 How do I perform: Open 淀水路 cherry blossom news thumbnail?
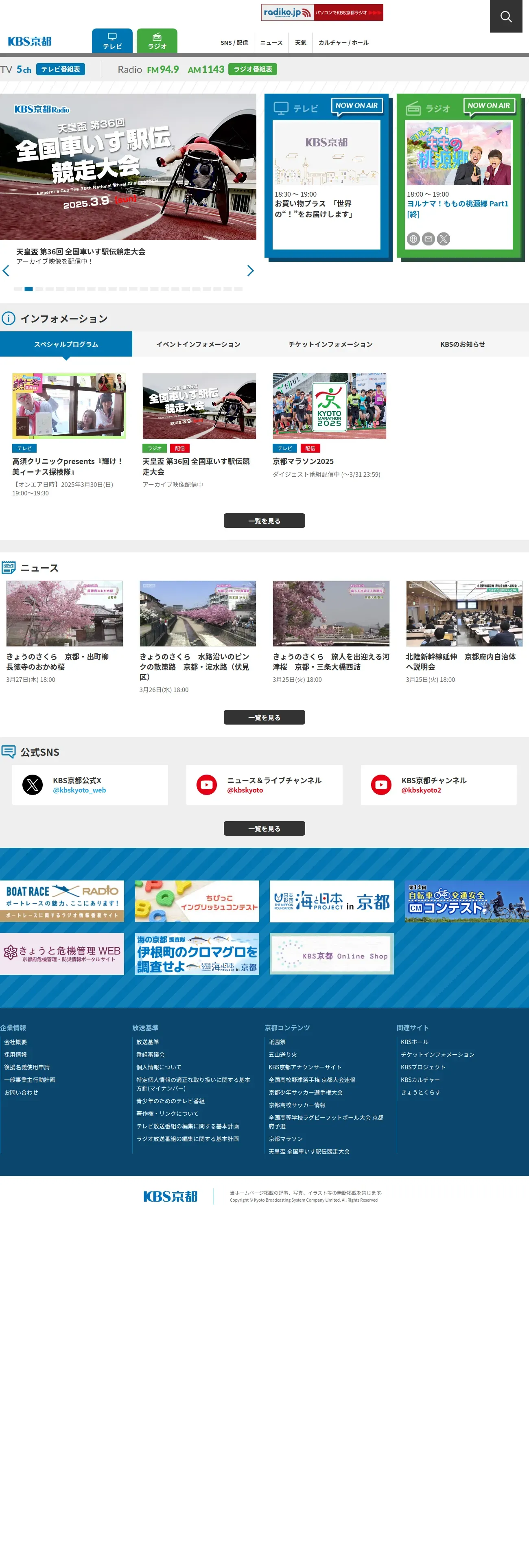tap(198, 613)
